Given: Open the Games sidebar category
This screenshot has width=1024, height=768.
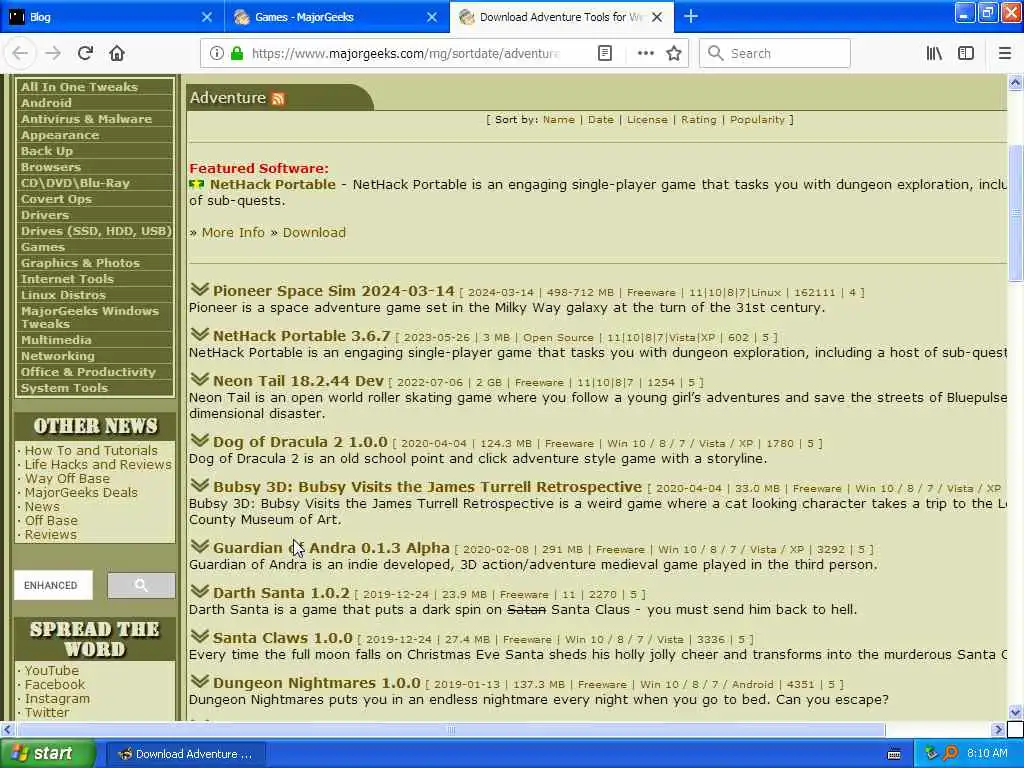Looking at the screenshot, I should tap(42, 247).
